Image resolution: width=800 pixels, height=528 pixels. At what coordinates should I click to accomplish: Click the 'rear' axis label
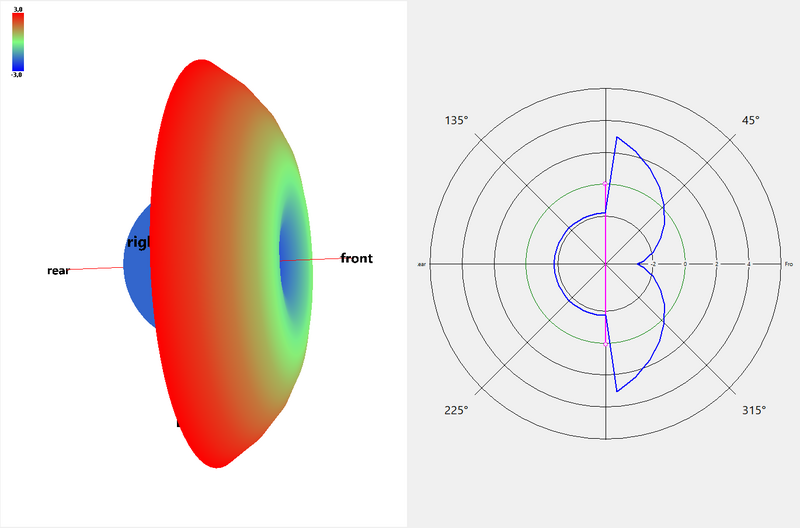point(58,271)
